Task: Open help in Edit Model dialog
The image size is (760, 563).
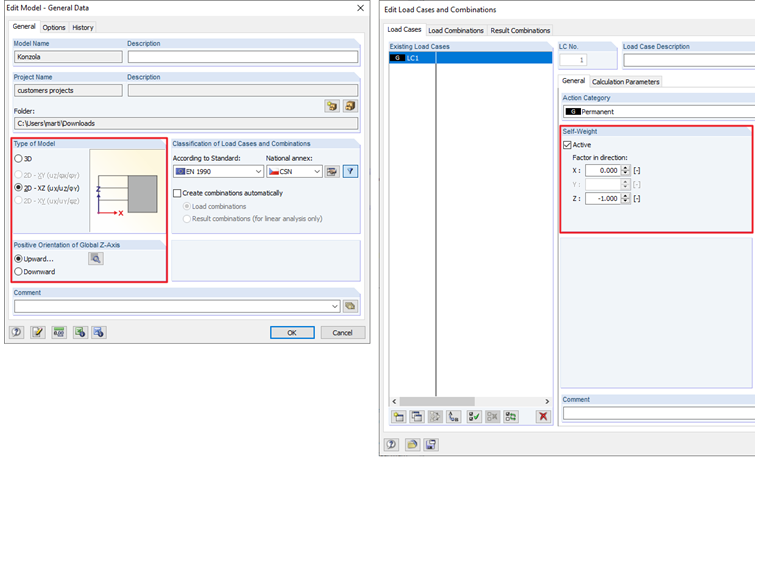Action: (x=16, y=332)
